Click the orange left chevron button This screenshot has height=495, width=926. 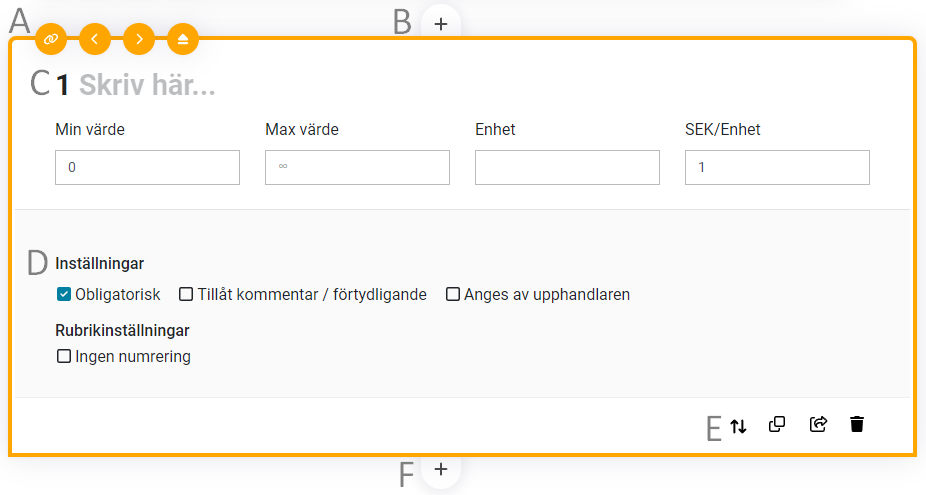coord(95,39)
